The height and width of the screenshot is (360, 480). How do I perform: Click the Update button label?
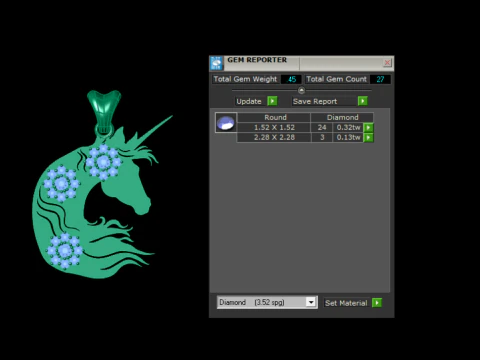click(x=249, y=101)
